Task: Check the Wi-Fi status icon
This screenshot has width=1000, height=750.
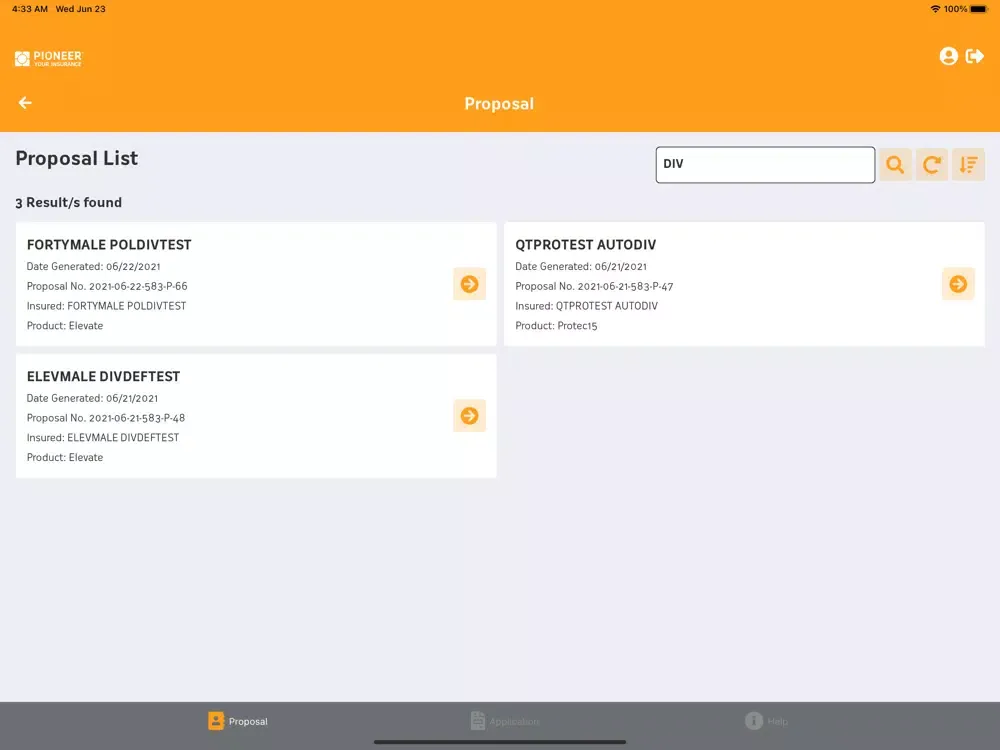Action: point(936,9)
